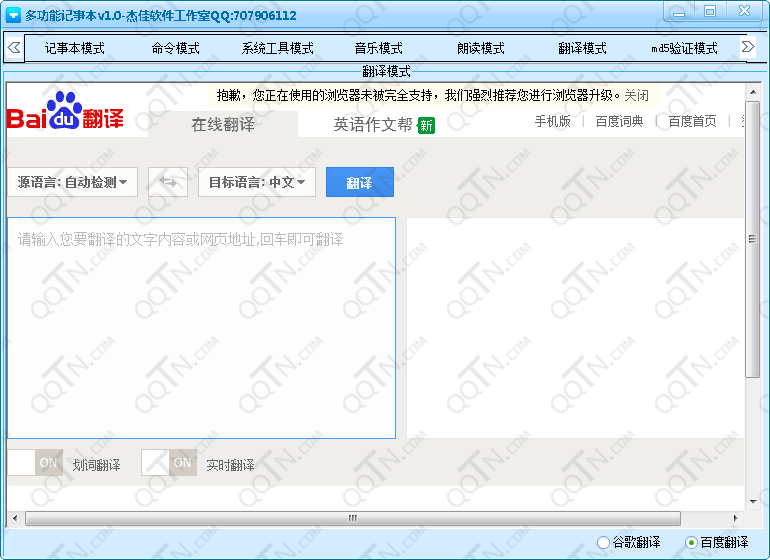Click the horizontal scrollbar at bottom
This screenshot has height=560, width=770.
click(352, 518)
